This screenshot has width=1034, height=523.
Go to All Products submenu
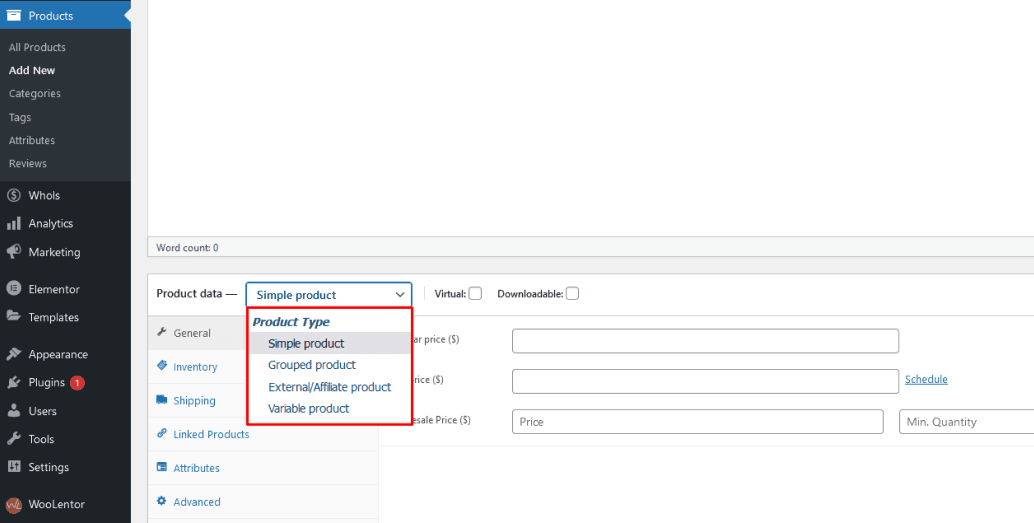37,47
